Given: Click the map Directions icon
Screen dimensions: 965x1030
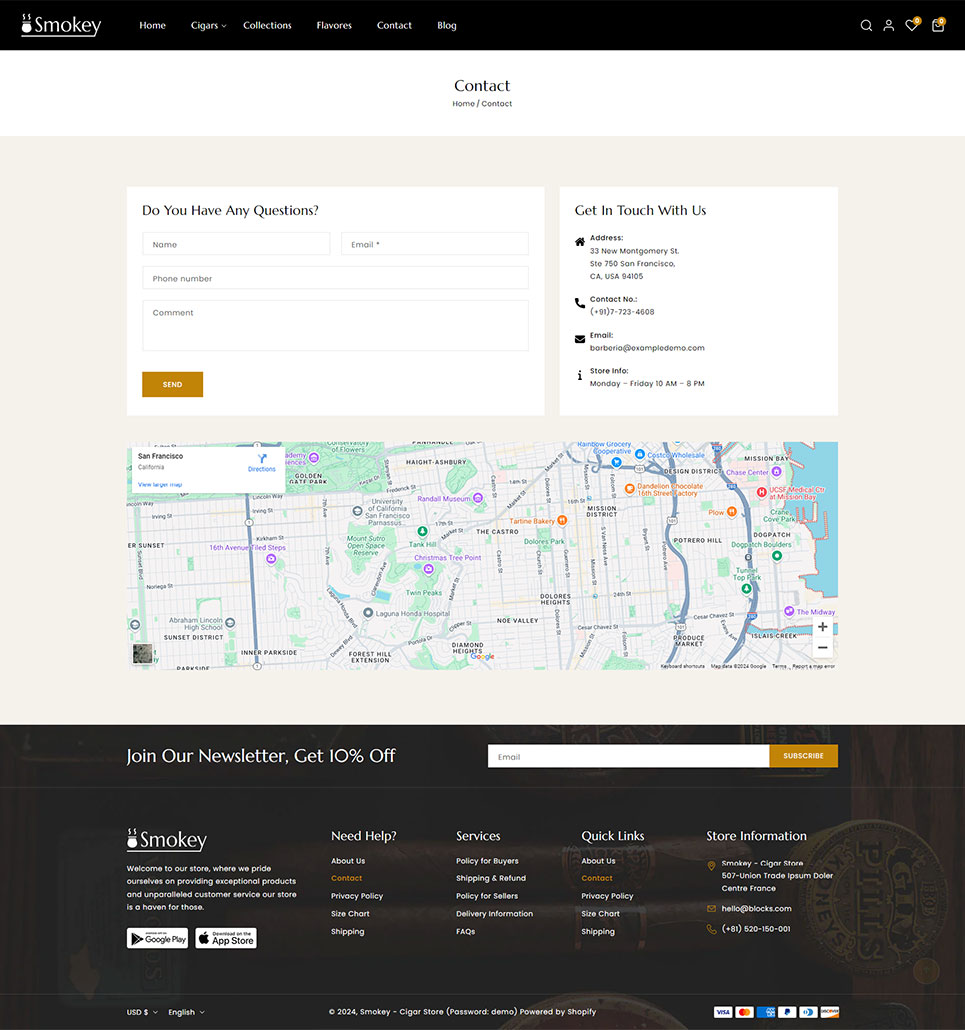Looking at the screenshot, I should [x=262, y=459].
